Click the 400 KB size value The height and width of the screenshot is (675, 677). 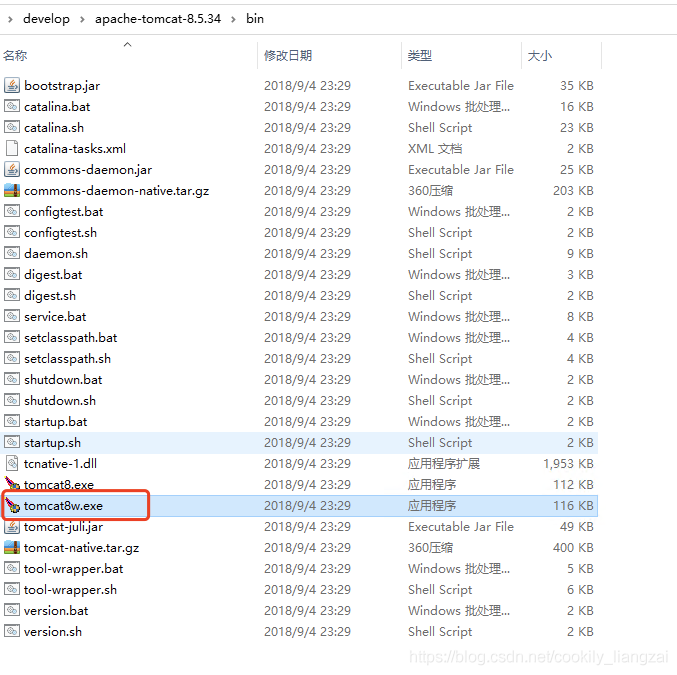(x=573, y=548)
